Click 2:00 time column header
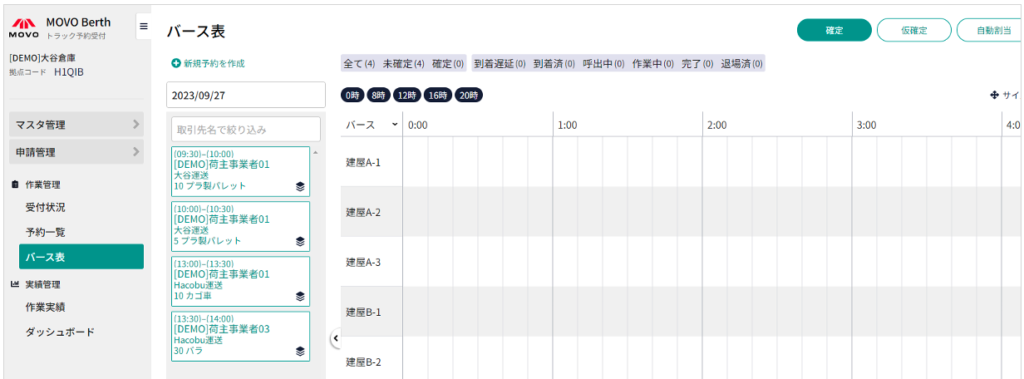This screenshot has height=379, width=1024. point(716,125)
